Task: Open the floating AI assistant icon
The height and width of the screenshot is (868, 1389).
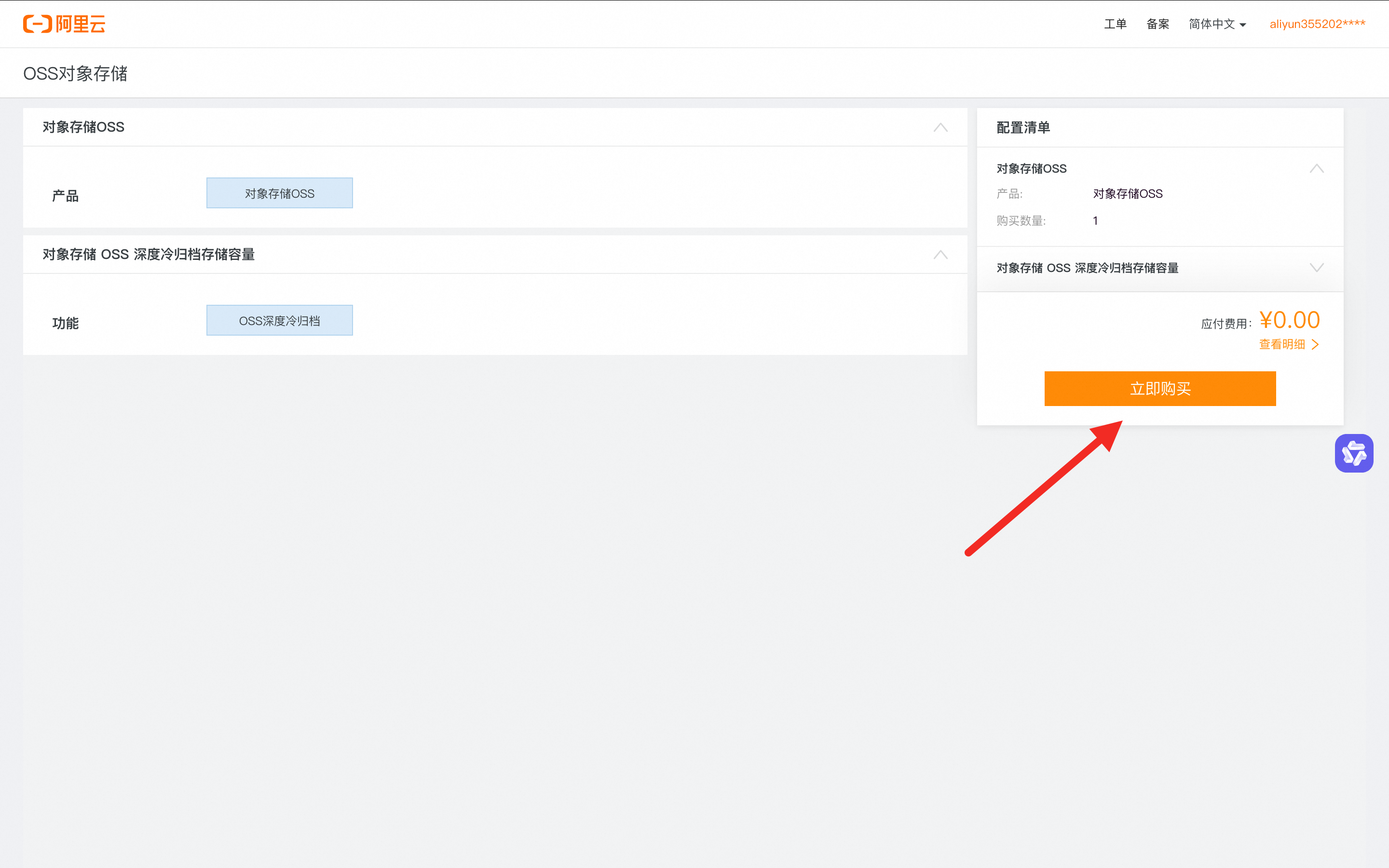Action: point(1353,453)
